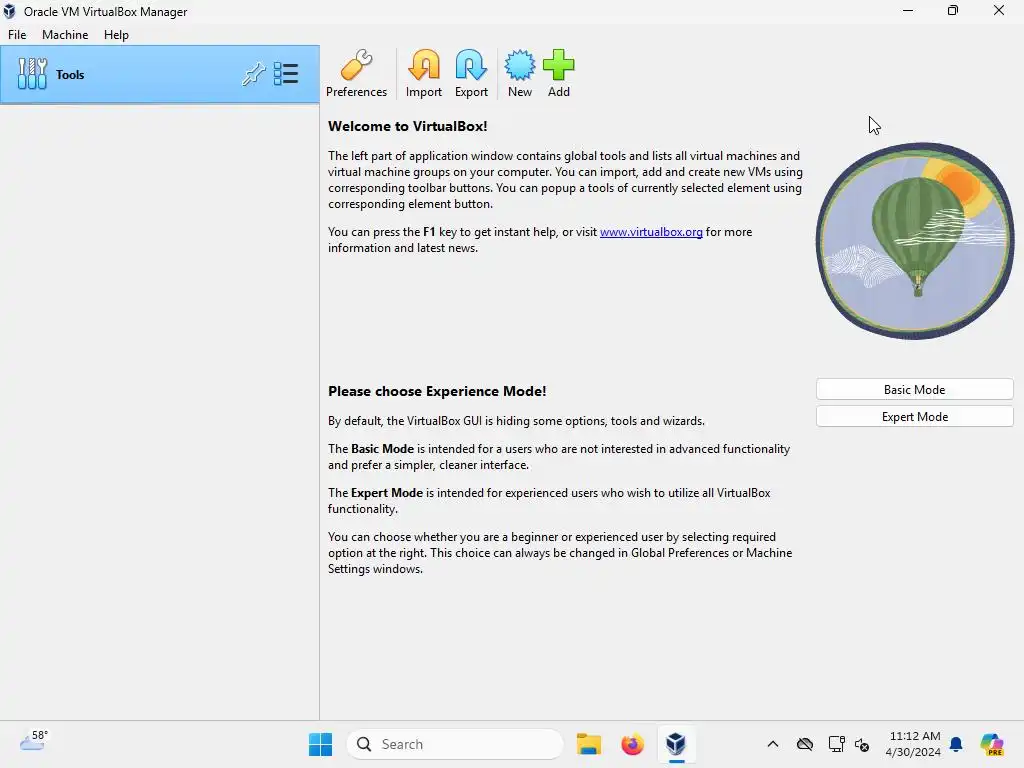Open Copilot preview icon in taskbar

coord(992,744)
